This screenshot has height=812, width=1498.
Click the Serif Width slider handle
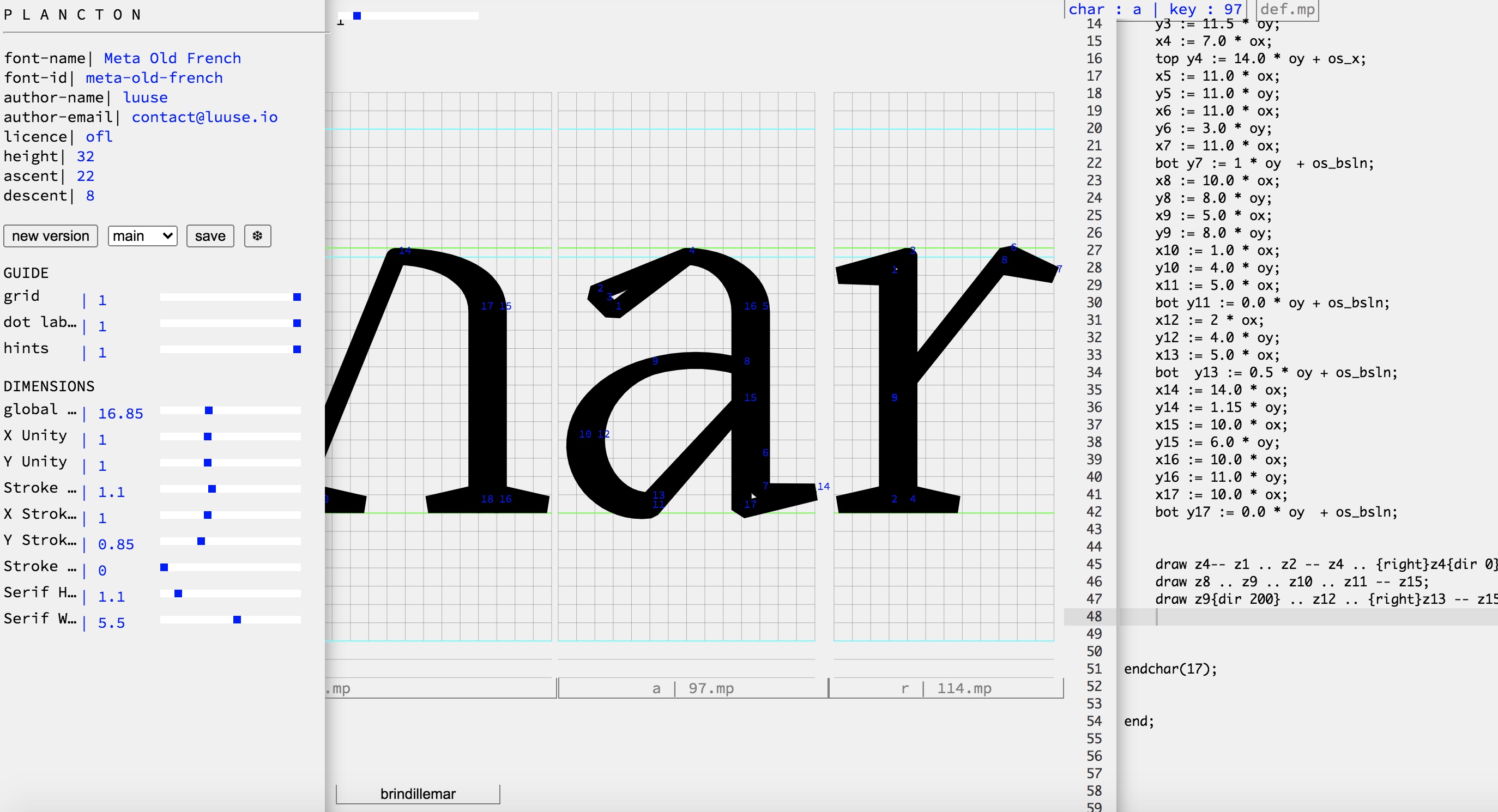237,620
